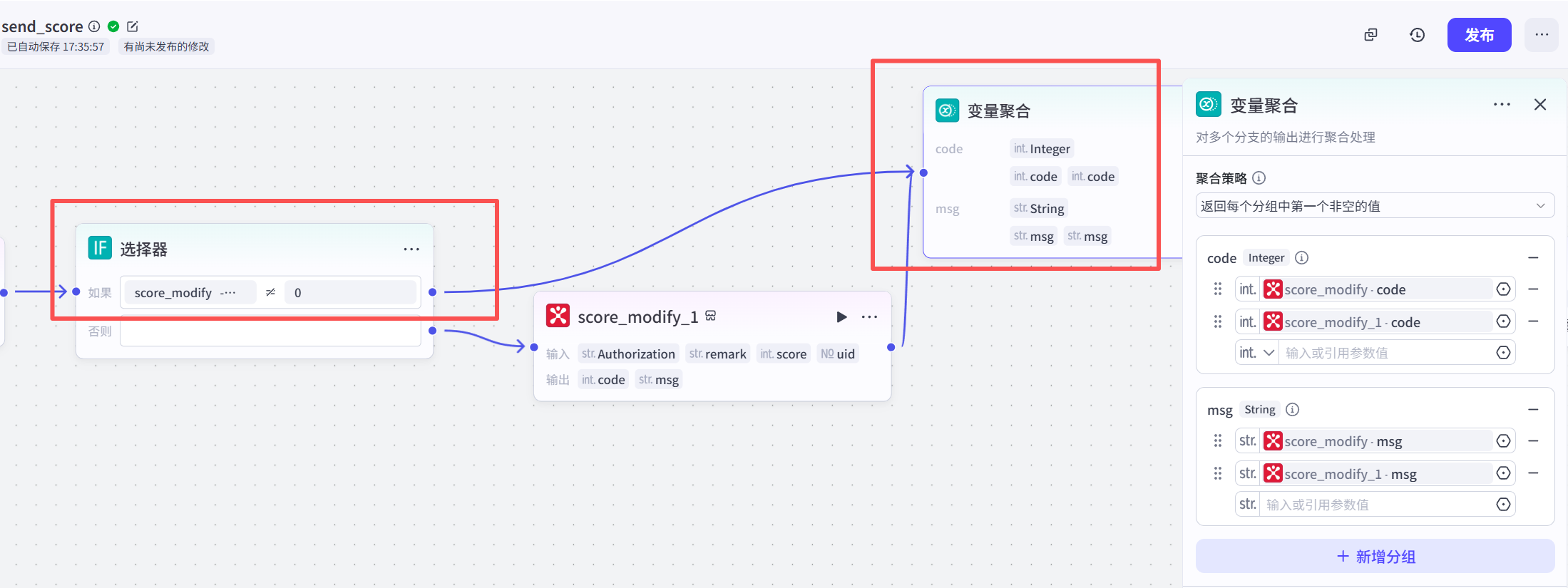Screen dimensions: 1568x588
Task: Click info icon beside code Integer label
Action: click(x=1301, y=258)
